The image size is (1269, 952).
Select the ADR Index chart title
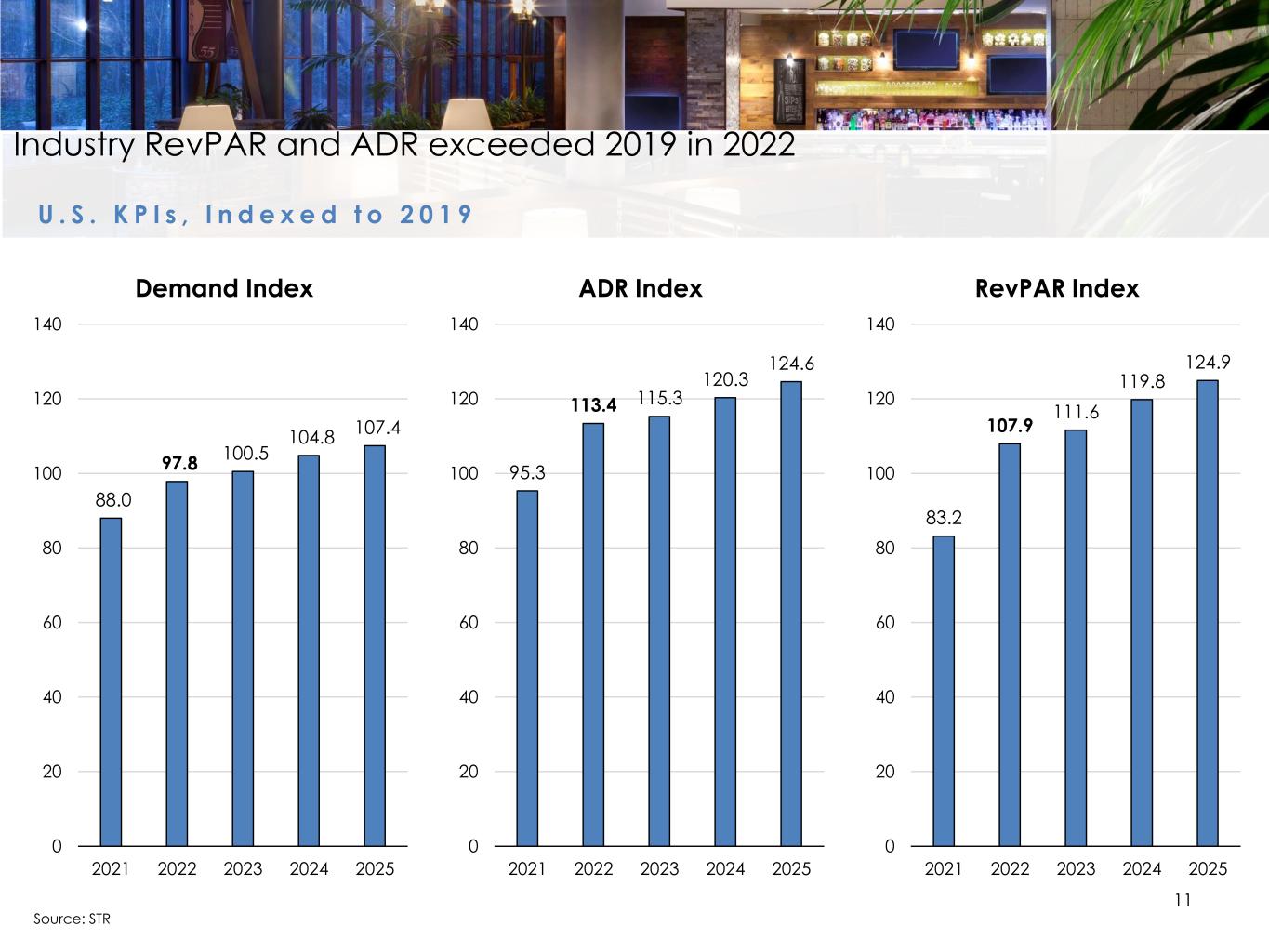click(x=641, y=288)
